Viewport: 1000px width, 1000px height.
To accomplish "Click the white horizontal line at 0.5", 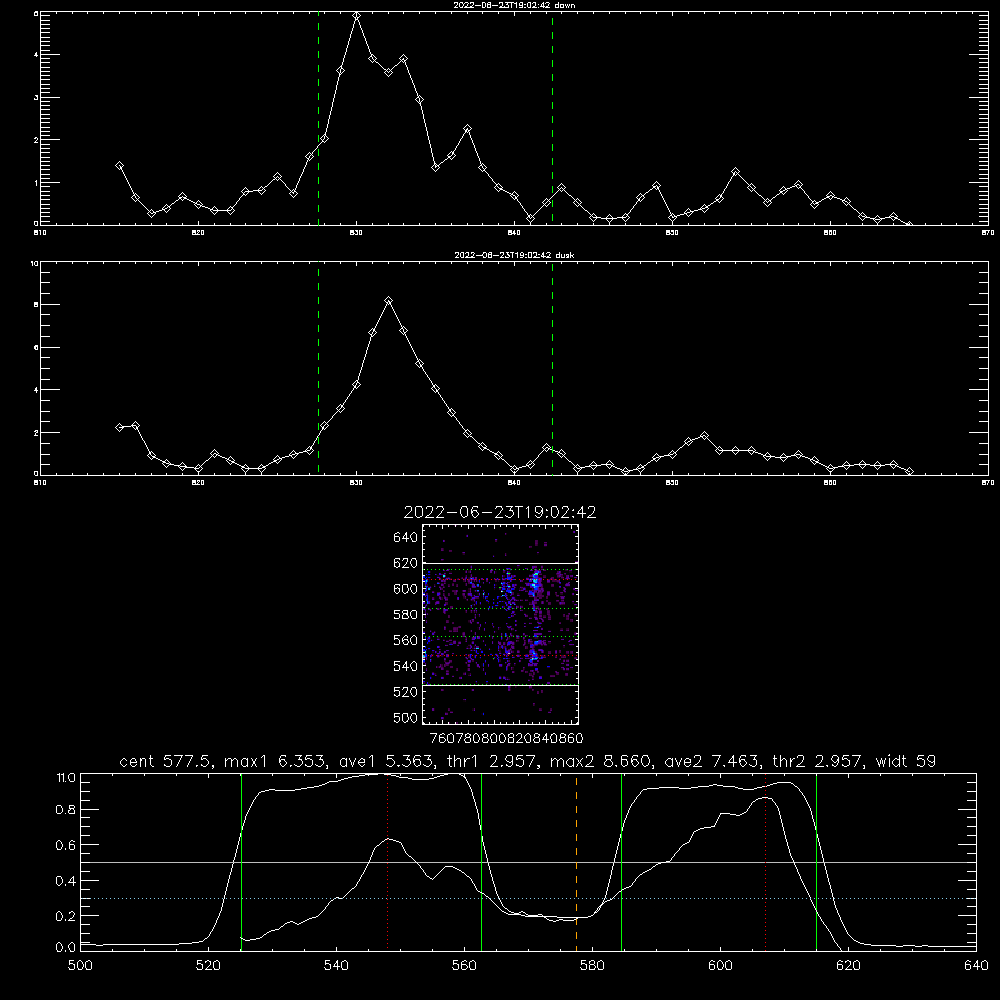I will (x=528, y=862).
